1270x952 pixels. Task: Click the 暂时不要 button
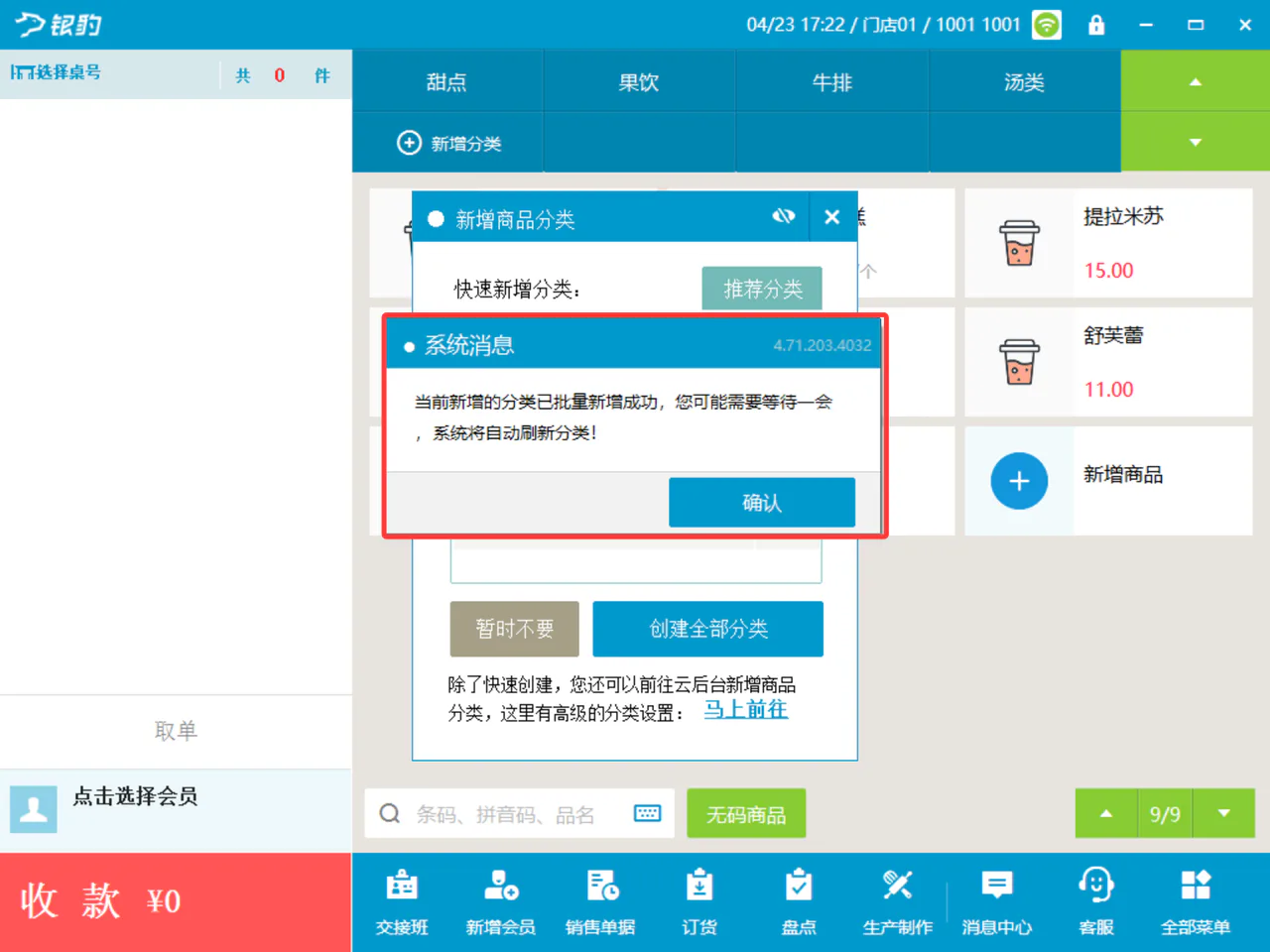click(515, 629)
